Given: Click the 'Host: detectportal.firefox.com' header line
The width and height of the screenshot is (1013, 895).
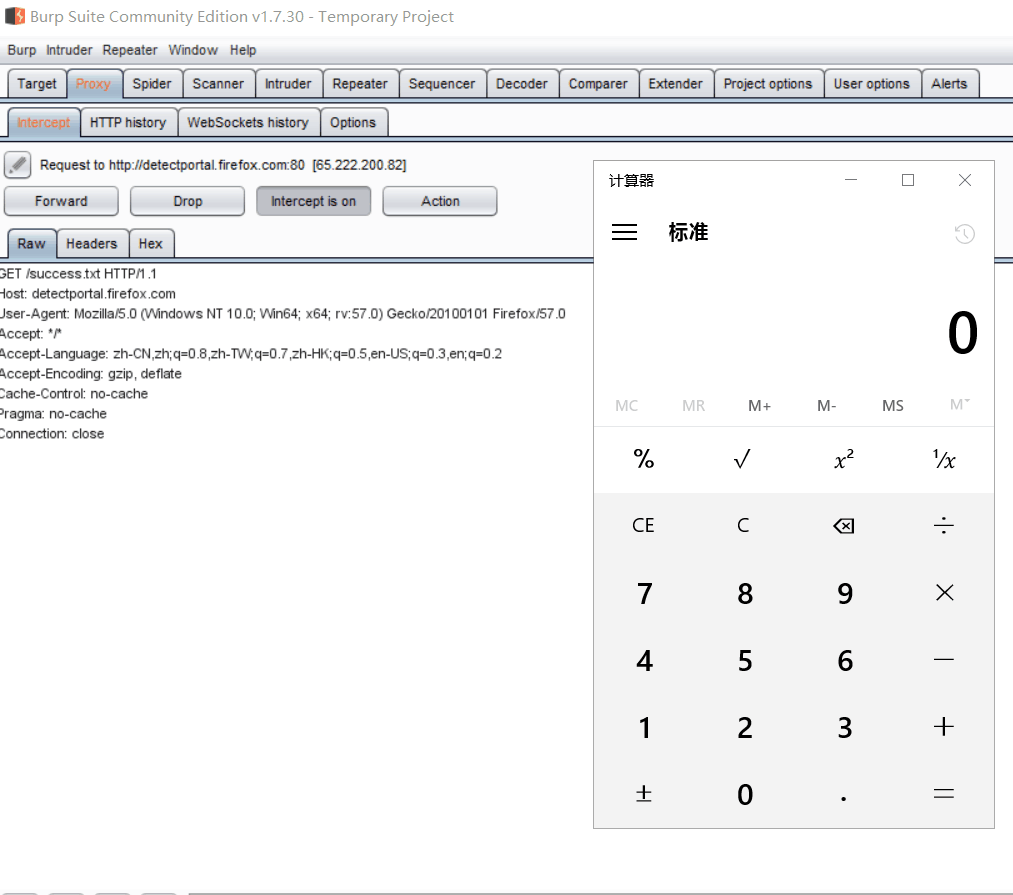Looking at the screenshot, I should click(87, 294).
